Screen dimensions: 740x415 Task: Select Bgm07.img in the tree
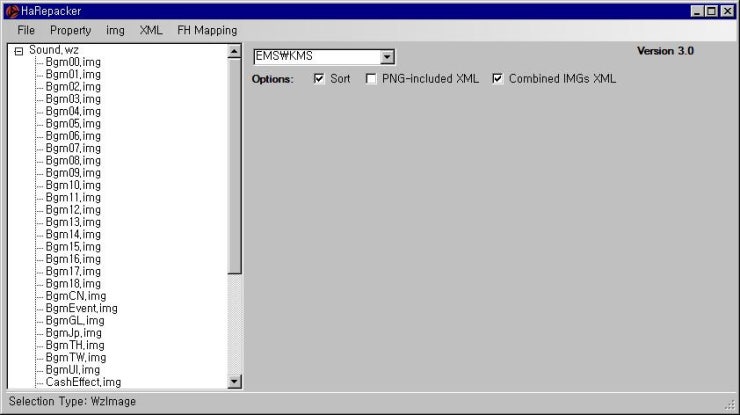coord(73,148)
